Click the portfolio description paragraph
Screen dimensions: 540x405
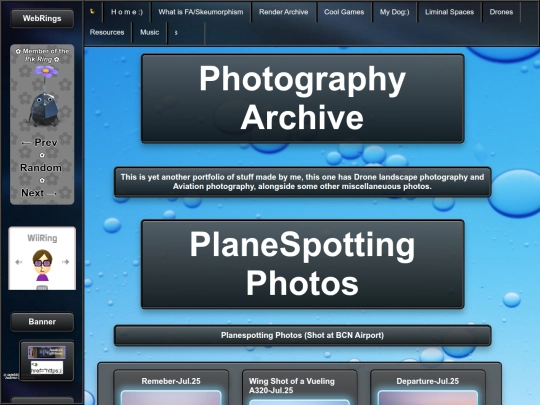pyautogui.click(x=302, y=182)
